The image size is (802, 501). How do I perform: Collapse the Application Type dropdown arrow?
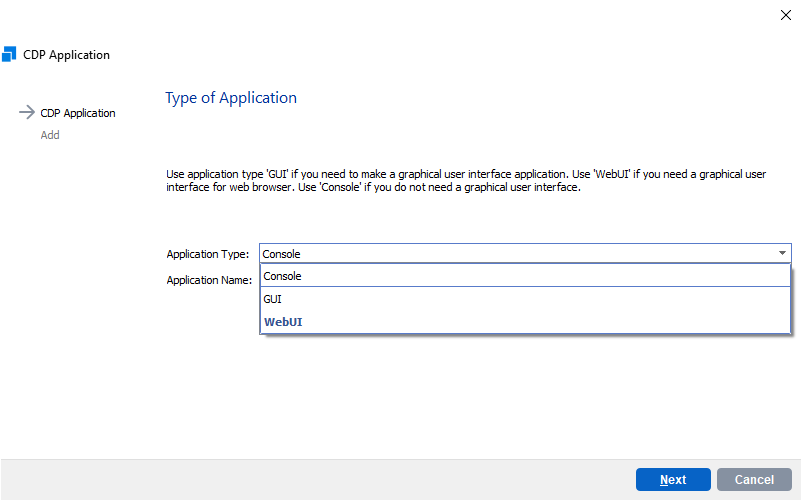[782, 254]
